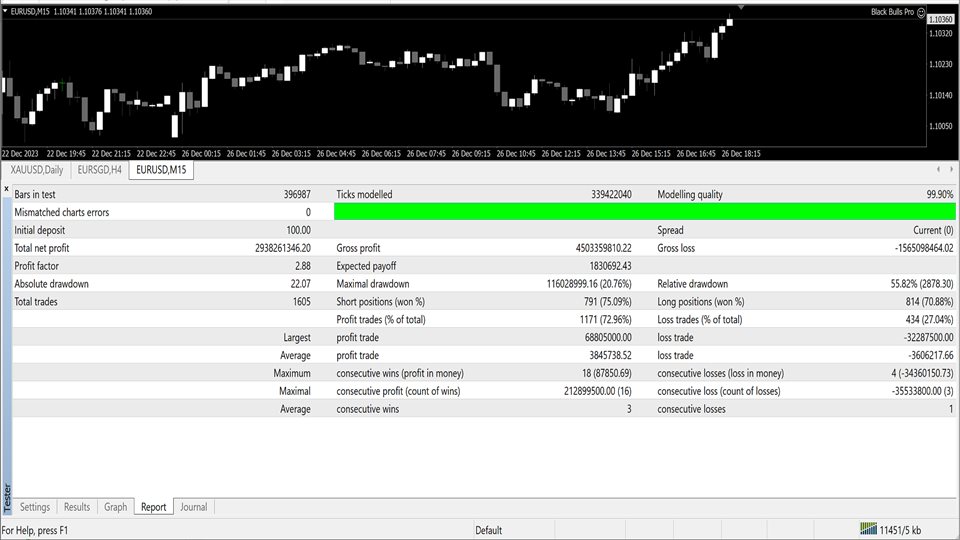The image size is (960, 540).
Task: Click the largest loss trade value -32287500.00
Action: click(x=928, y=337)
